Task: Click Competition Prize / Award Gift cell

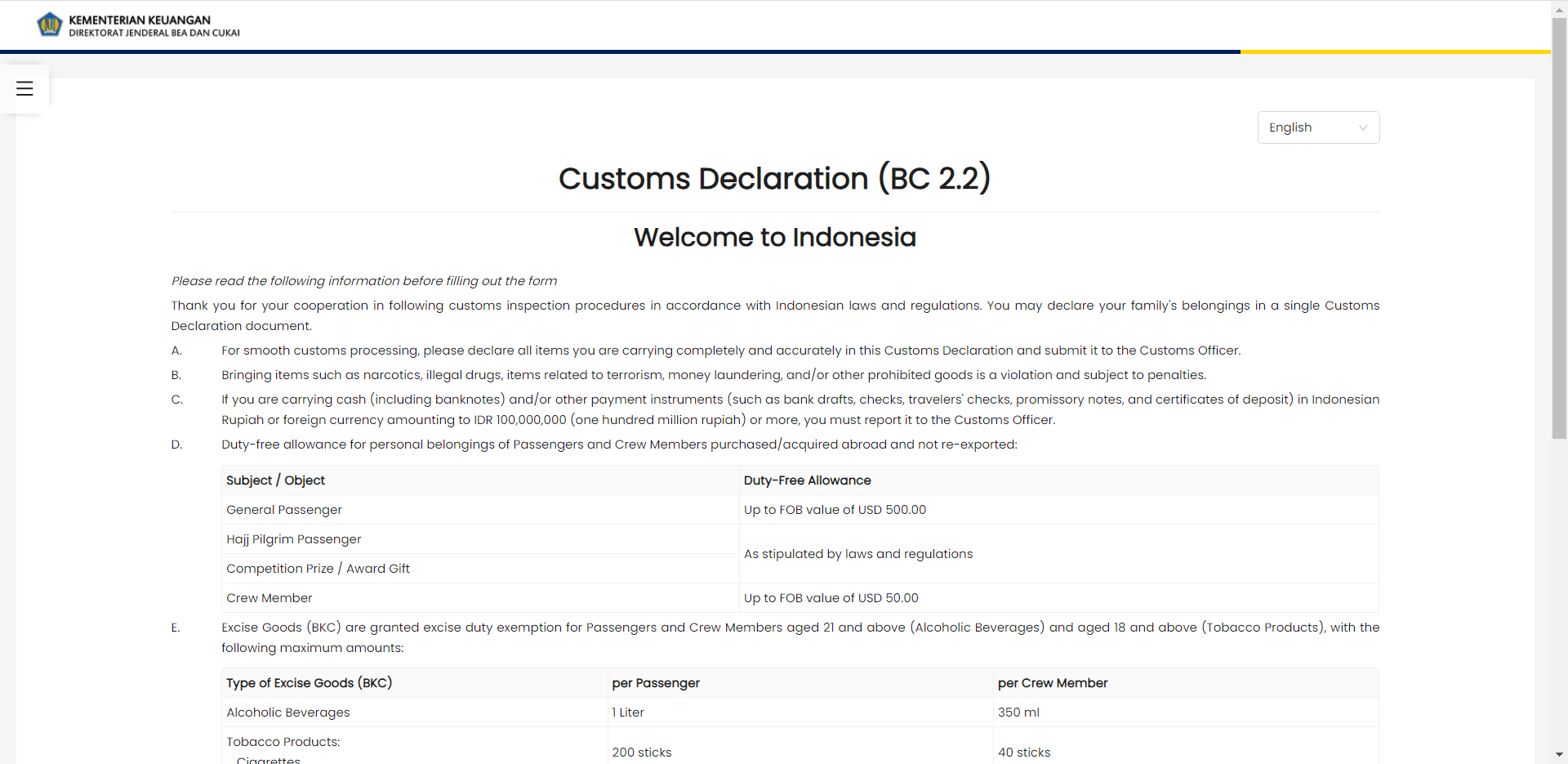Action: (318, 569)
